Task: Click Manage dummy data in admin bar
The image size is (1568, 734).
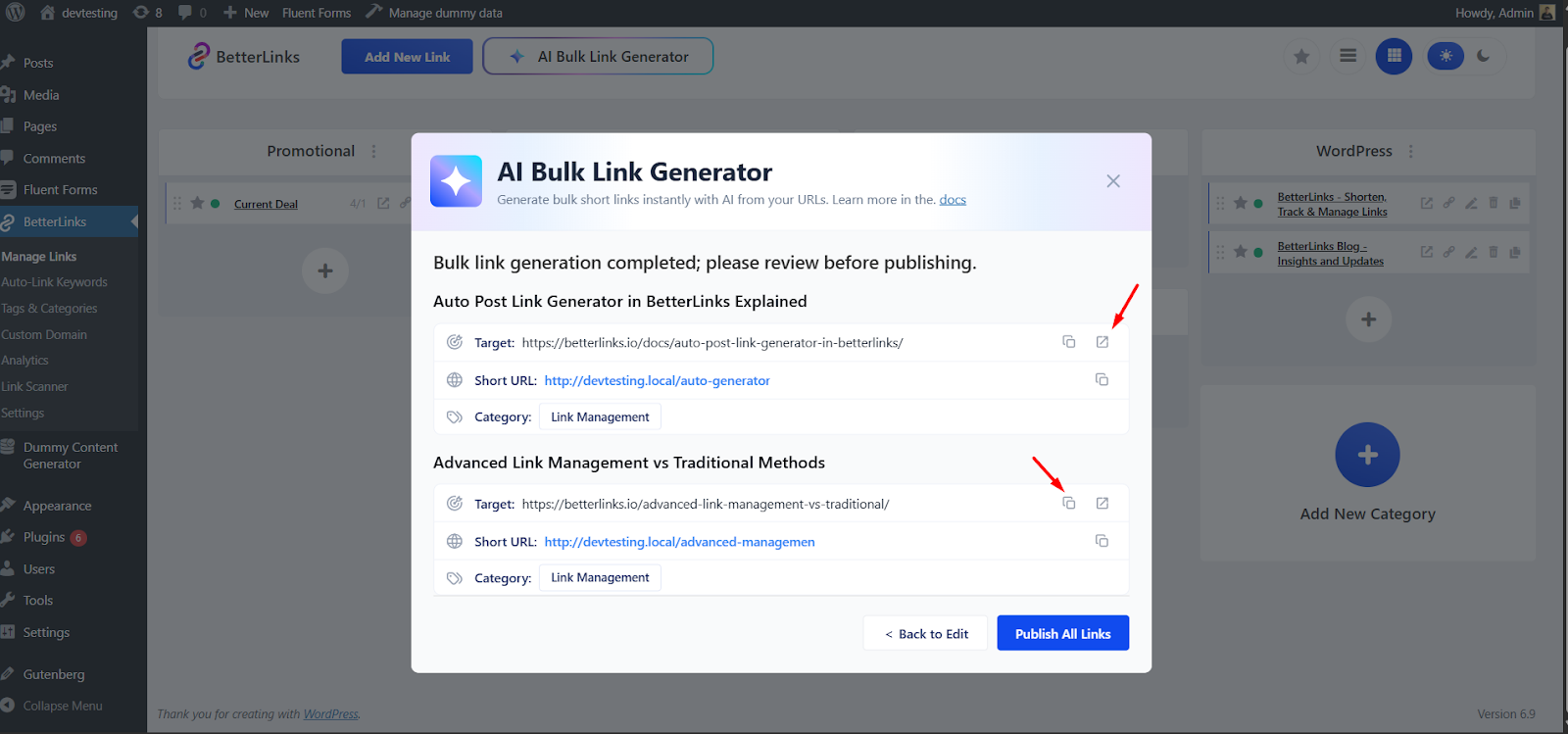Action: [x=434, y=13]
